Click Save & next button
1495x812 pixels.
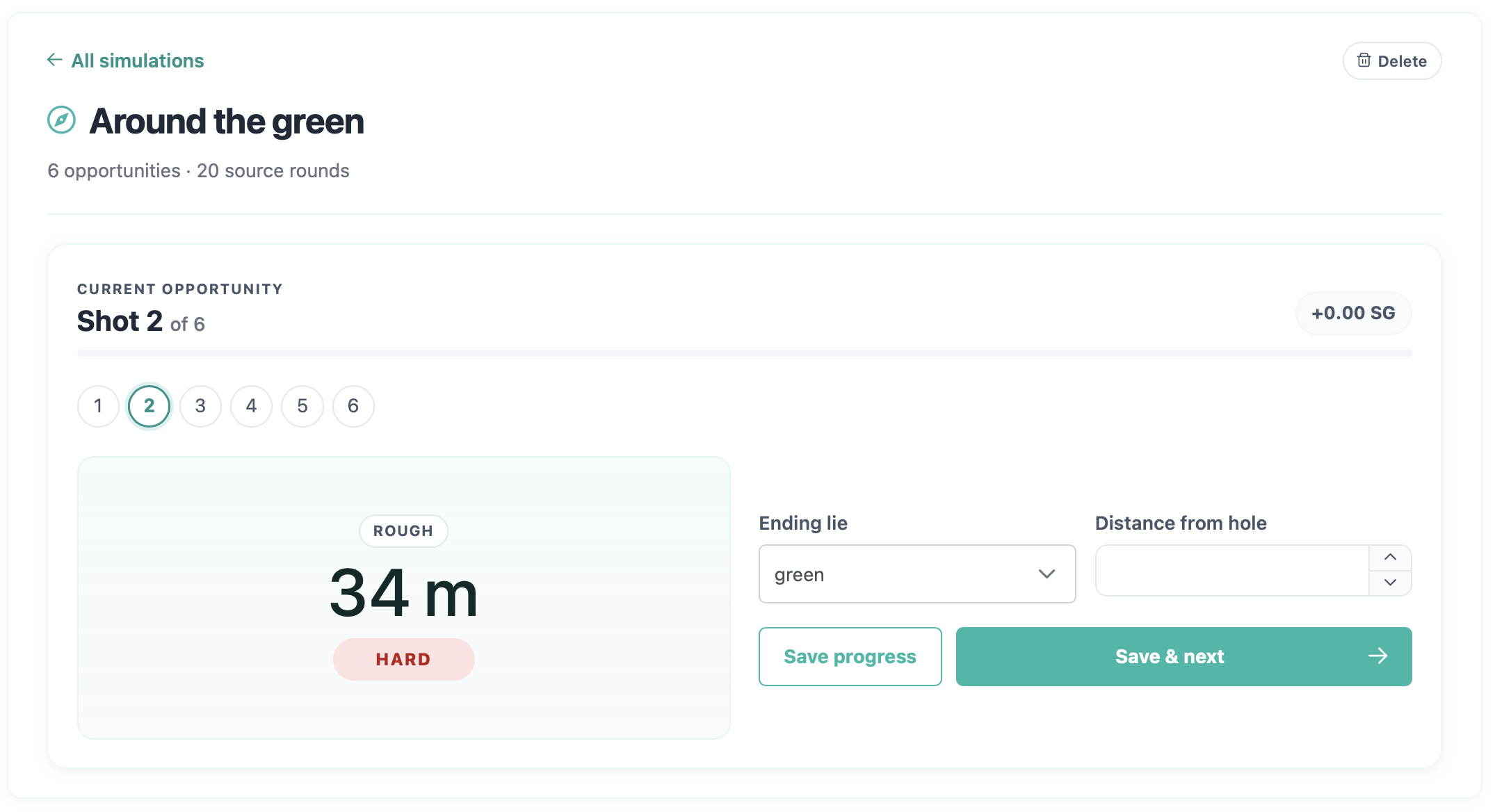click(x=1183, y=656)
